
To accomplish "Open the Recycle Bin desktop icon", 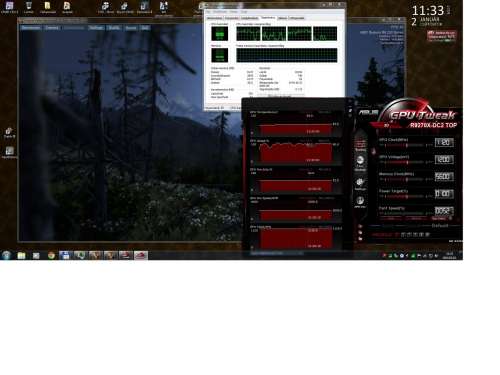I will 29,7.
